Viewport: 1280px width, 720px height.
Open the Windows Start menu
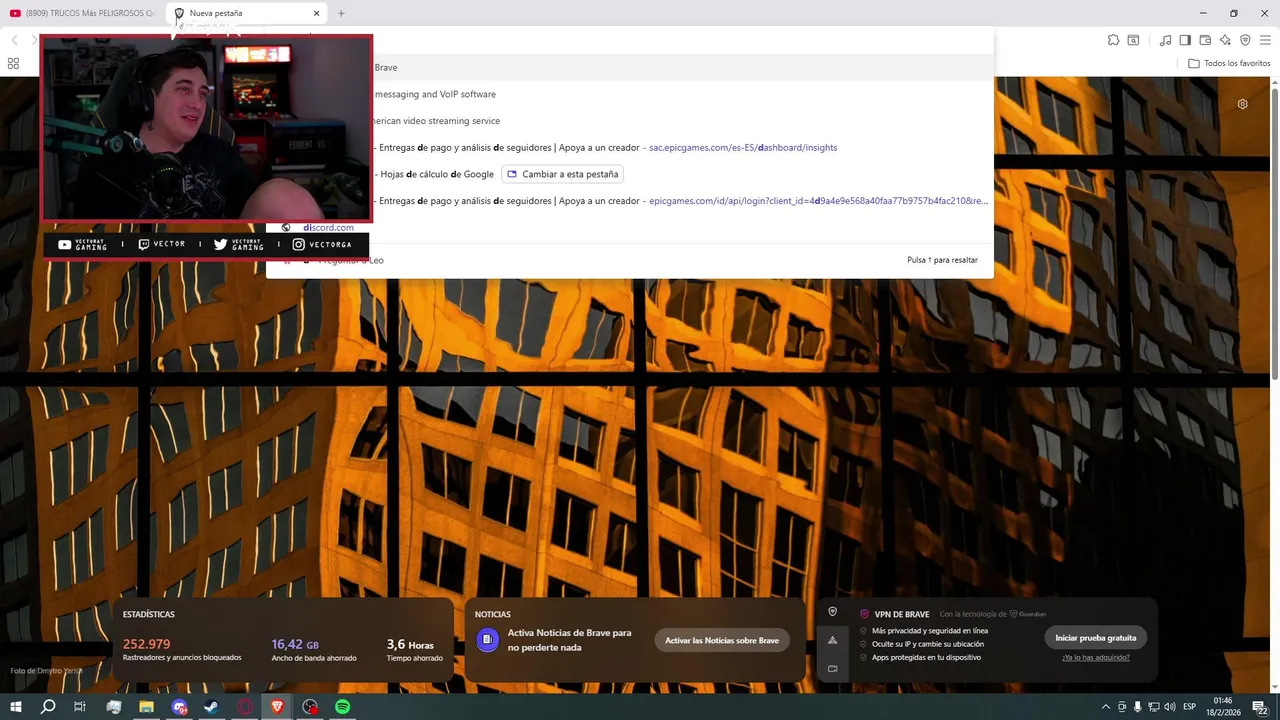point(16,707)
